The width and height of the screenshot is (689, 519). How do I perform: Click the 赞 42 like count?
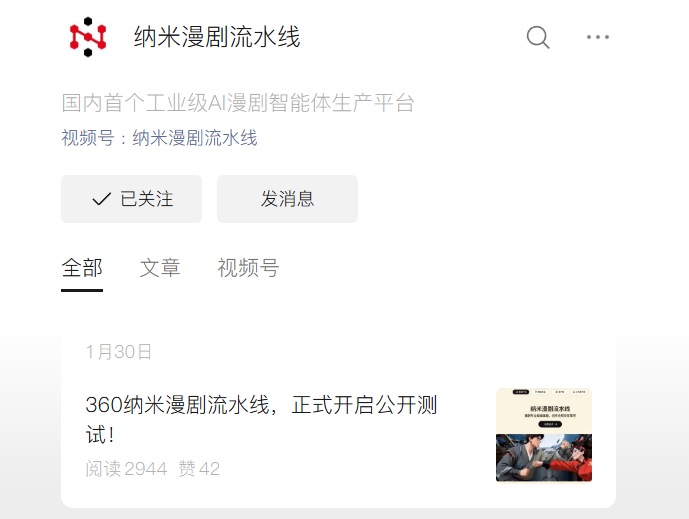199,469
